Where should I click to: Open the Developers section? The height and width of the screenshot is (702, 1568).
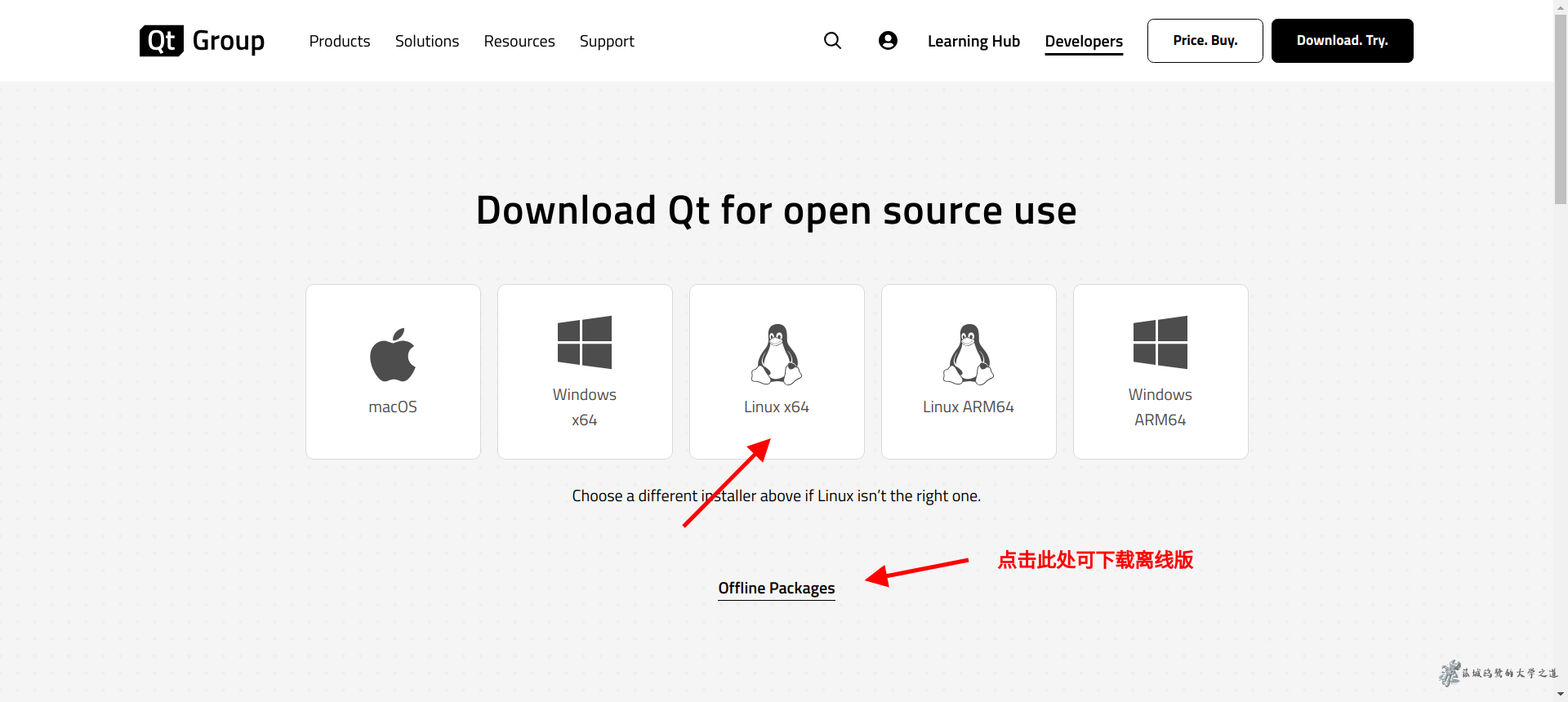click(1084, 42)
